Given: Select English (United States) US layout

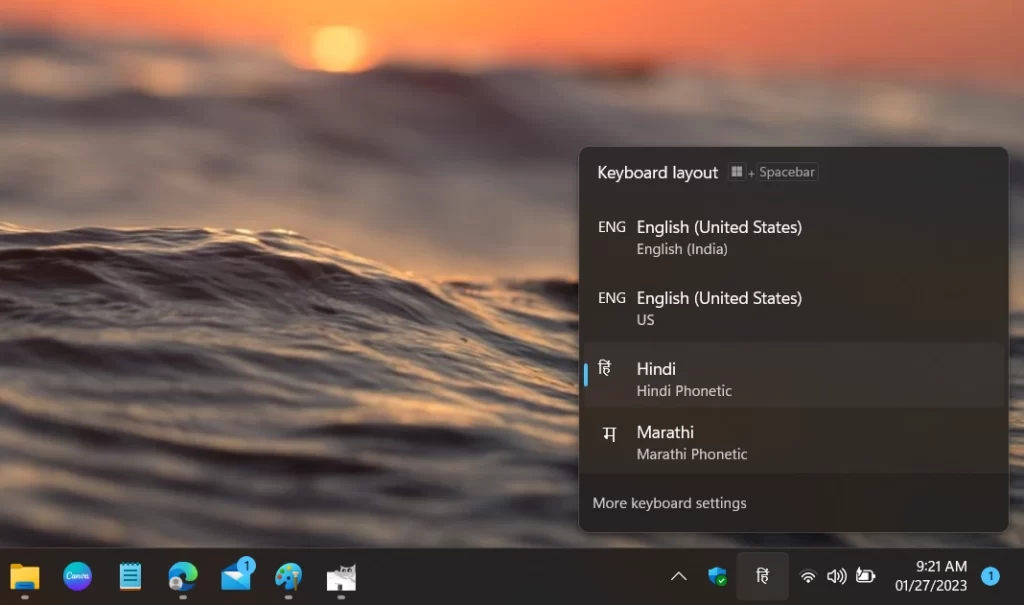Looking at the screenshot, I should tap(793, 308).
